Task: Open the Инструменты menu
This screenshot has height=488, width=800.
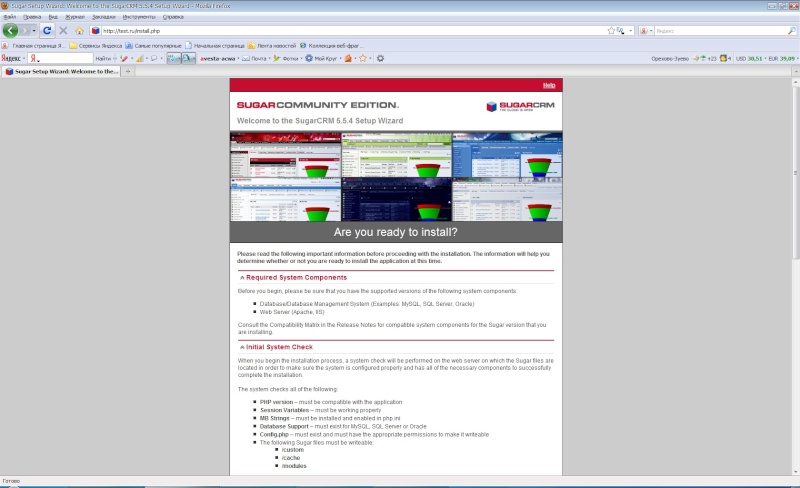Action: (x=139, y=17)
